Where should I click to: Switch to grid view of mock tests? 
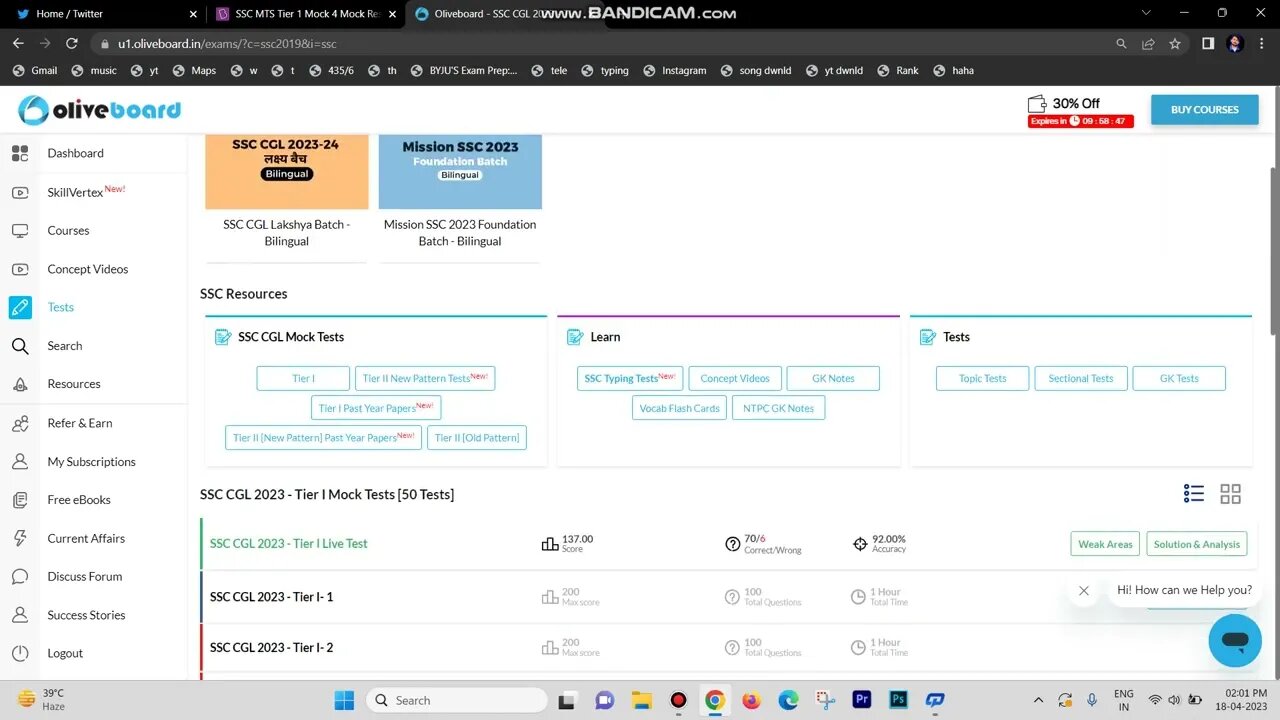click(x=1230, y=493)
